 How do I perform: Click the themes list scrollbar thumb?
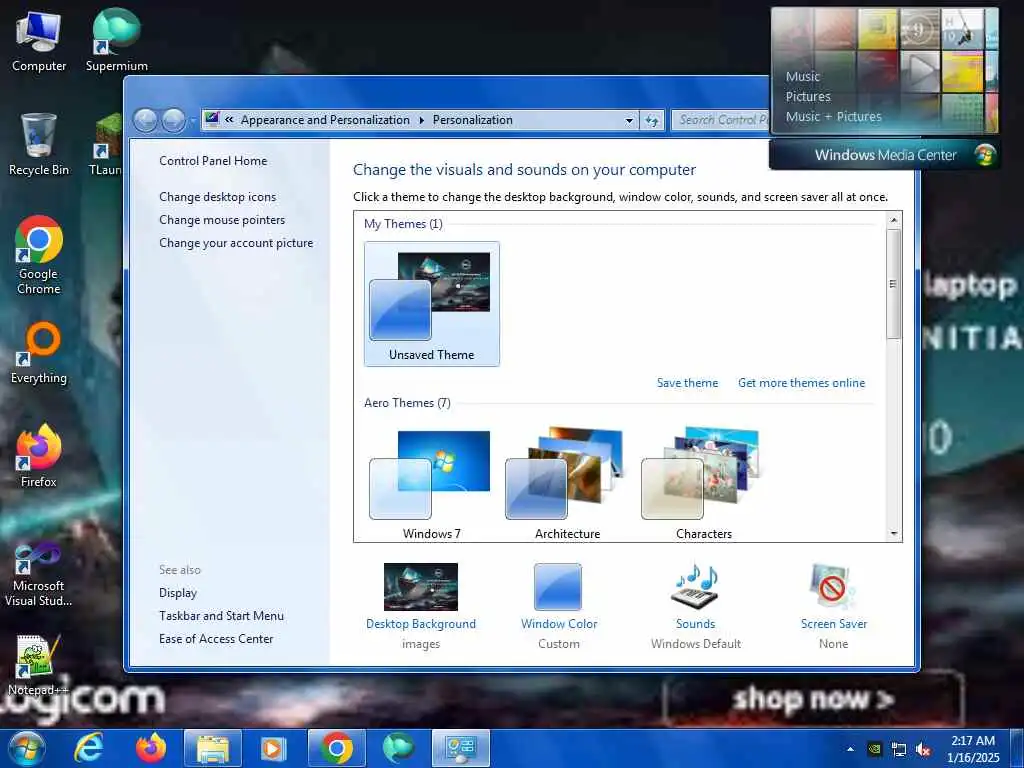point(893,284)
